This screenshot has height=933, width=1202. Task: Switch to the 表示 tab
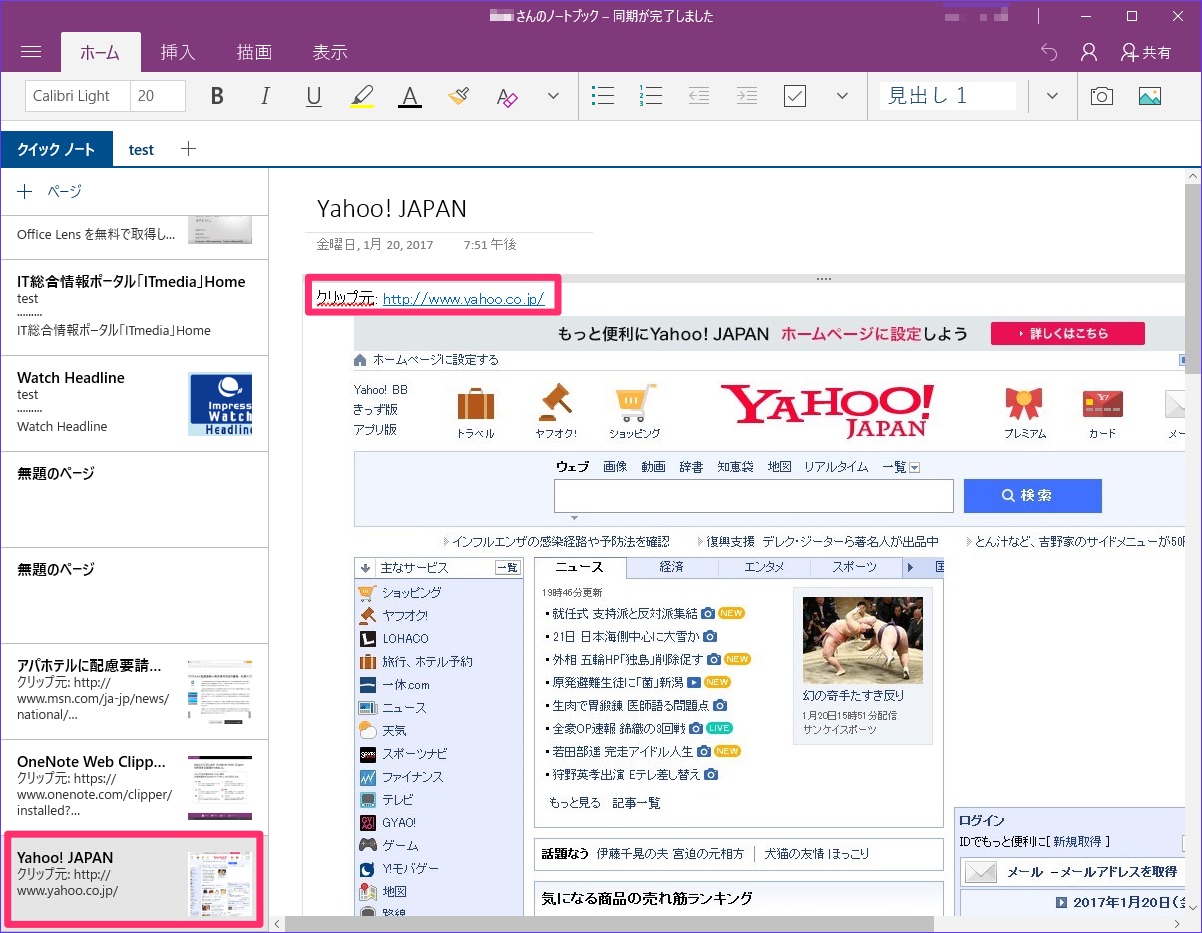click(x=330, y=53)
